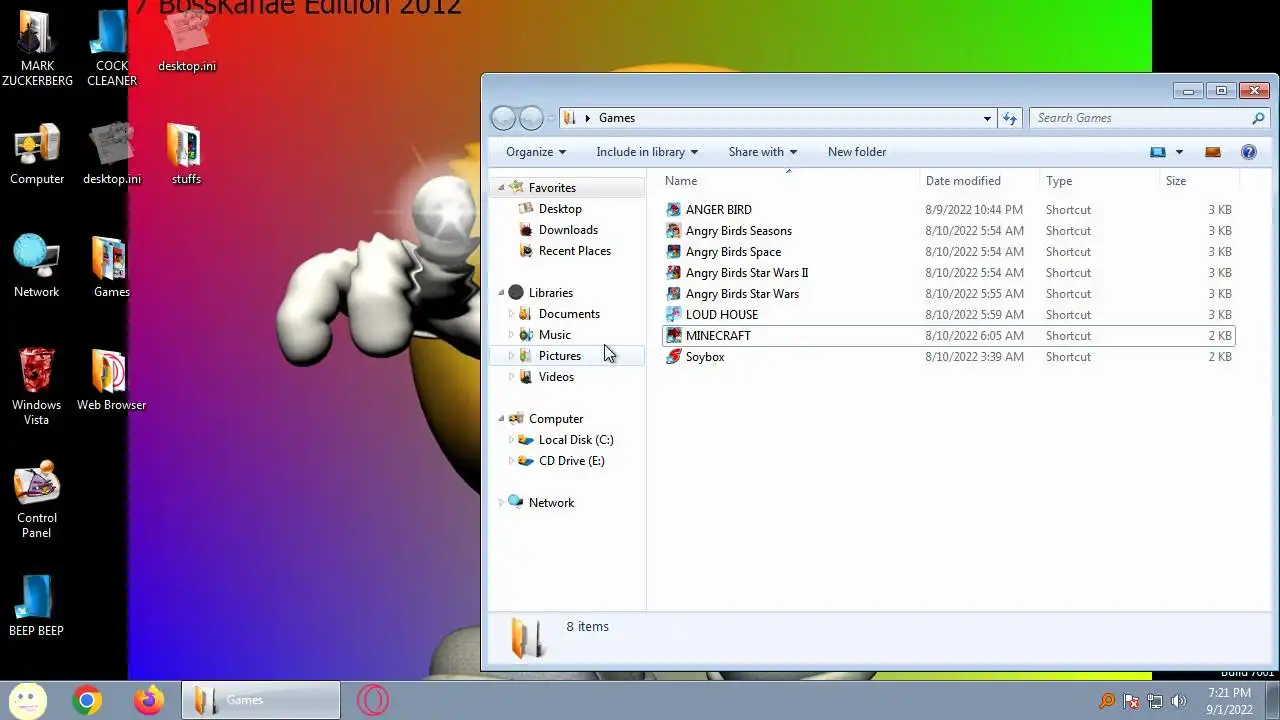Select desktop.ini icon beside the stuffs folder

[x=112, y=155]
